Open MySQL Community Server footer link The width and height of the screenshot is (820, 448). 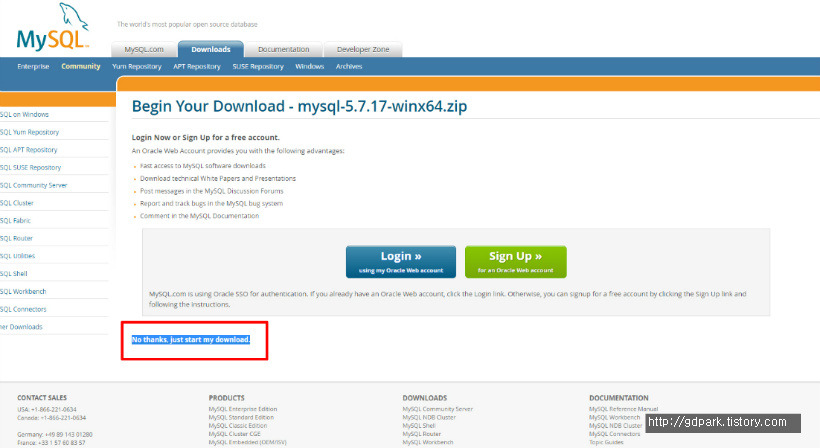click(438, 409)
